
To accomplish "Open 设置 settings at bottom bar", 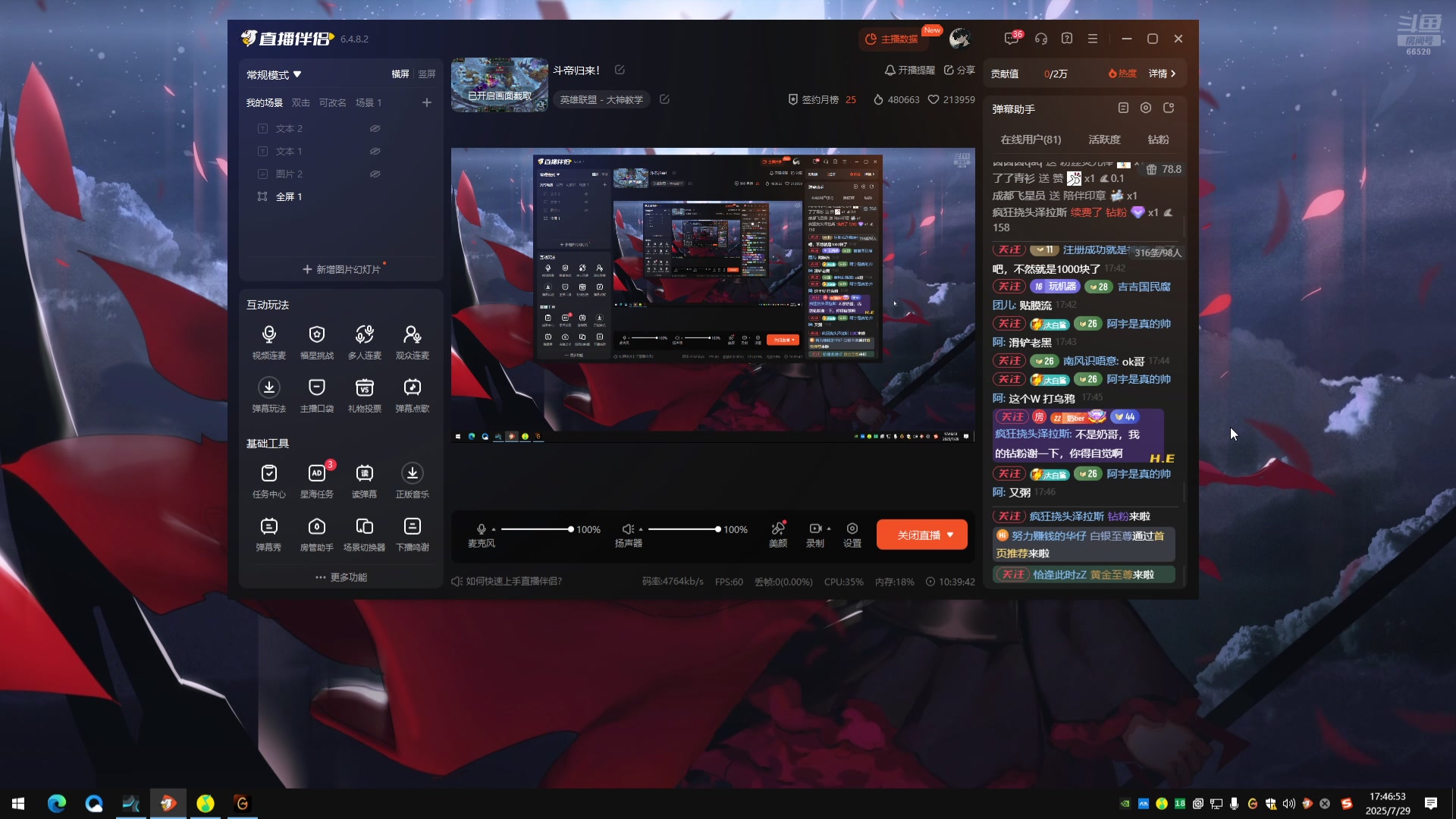I will click(x=852, y=534).
